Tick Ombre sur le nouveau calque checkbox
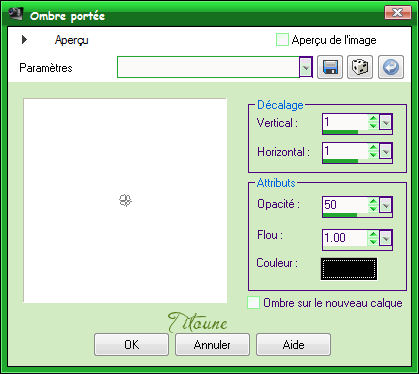The image size is (419, 374). (x=253, y=303)
